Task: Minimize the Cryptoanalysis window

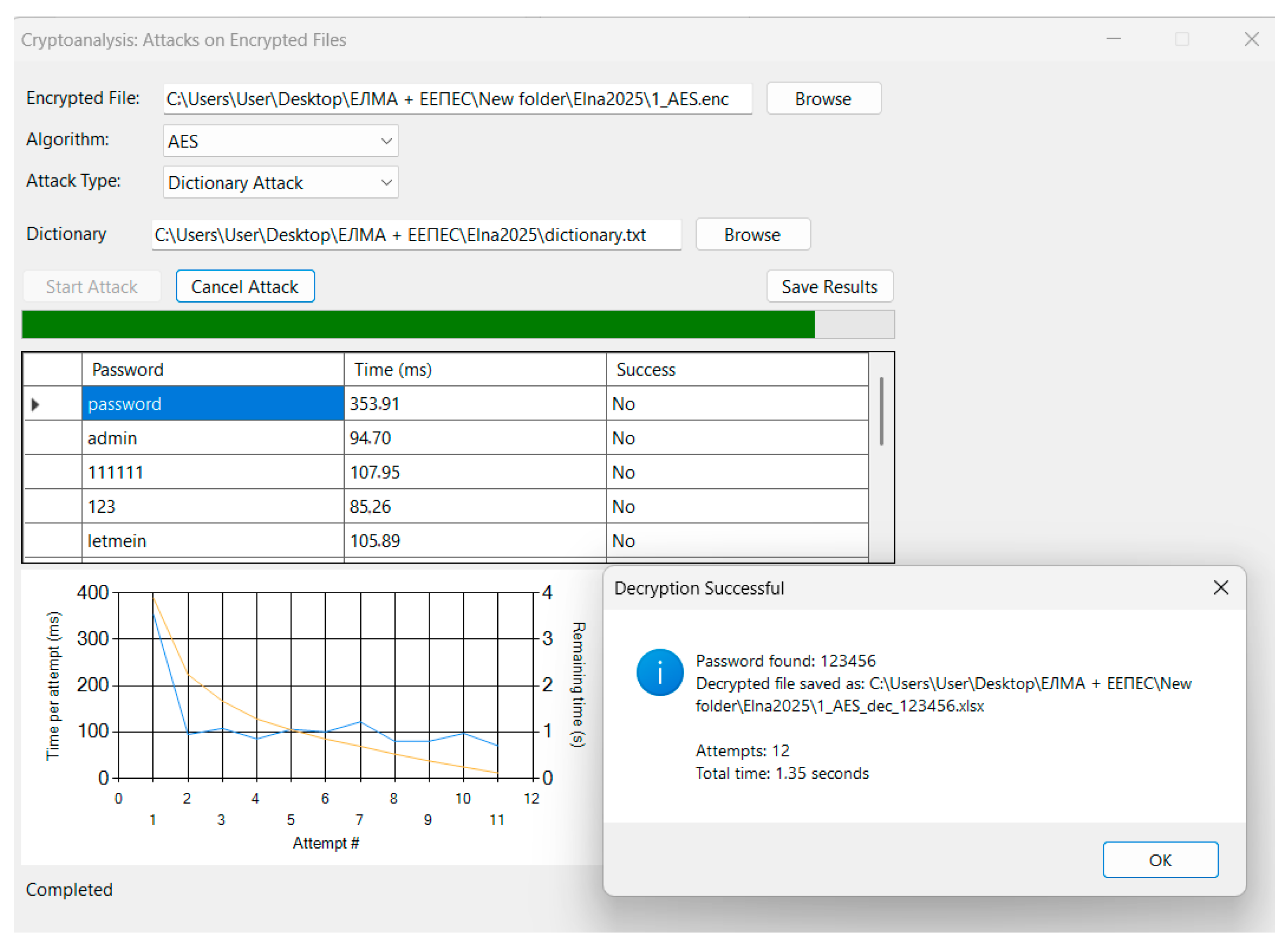Action: click(1113, 39)
